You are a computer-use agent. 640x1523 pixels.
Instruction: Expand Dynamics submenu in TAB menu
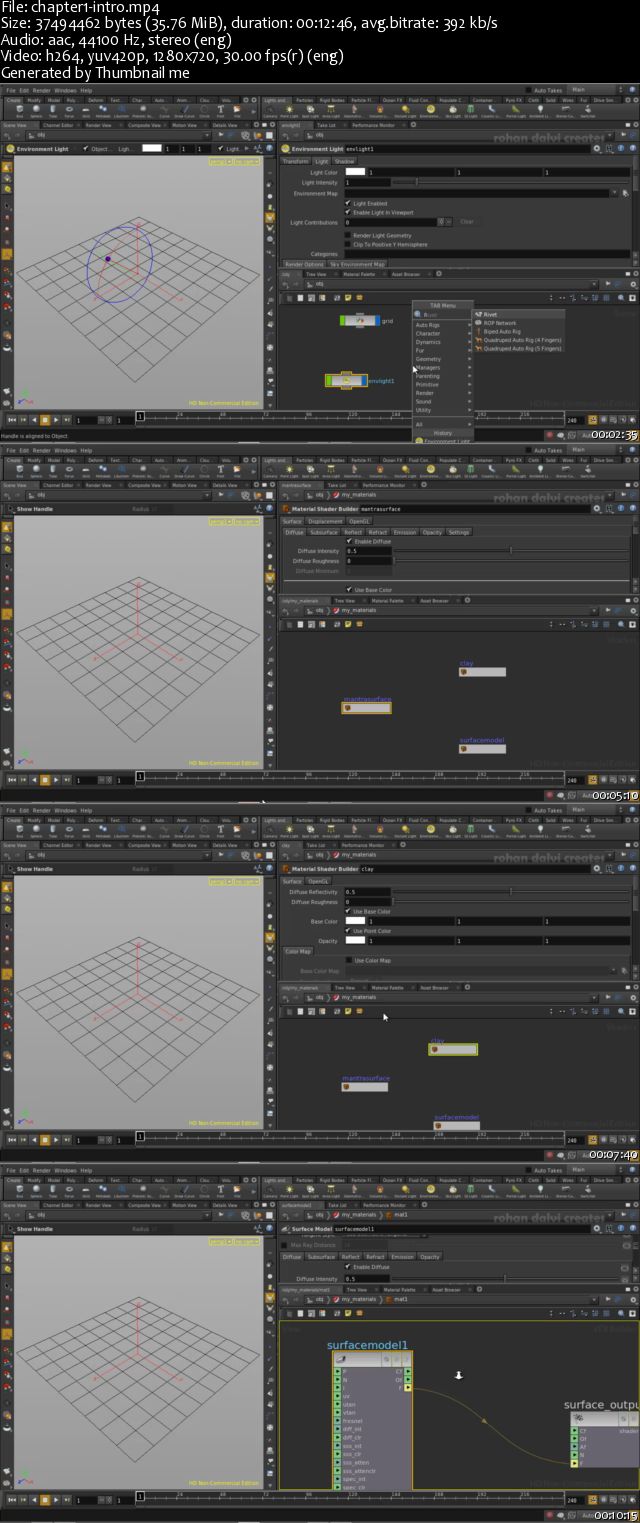coord(443,342)
